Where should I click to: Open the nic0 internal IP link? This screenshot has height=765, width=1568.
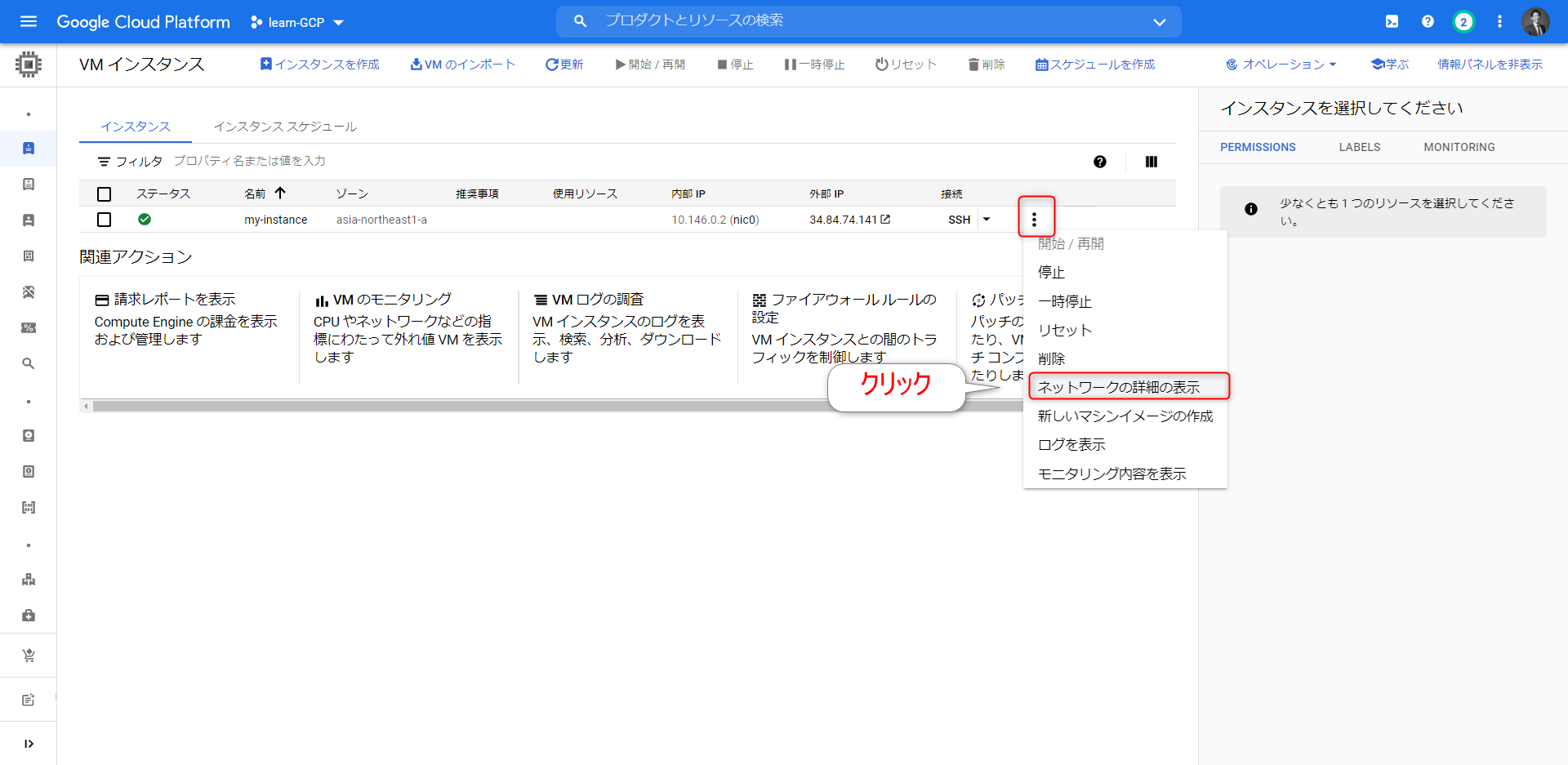click(744, 220)
